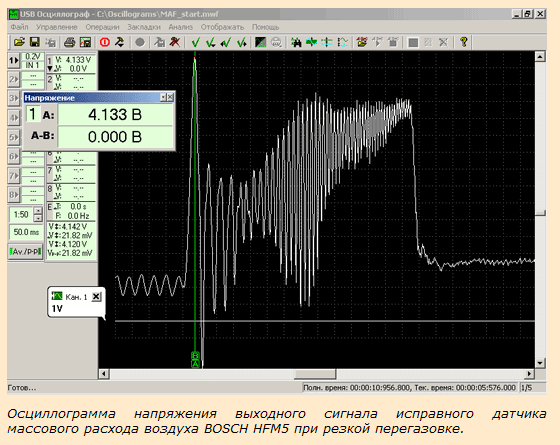
Task: Print the oscillogram with the printer icon
Action: tap(69, 42)
